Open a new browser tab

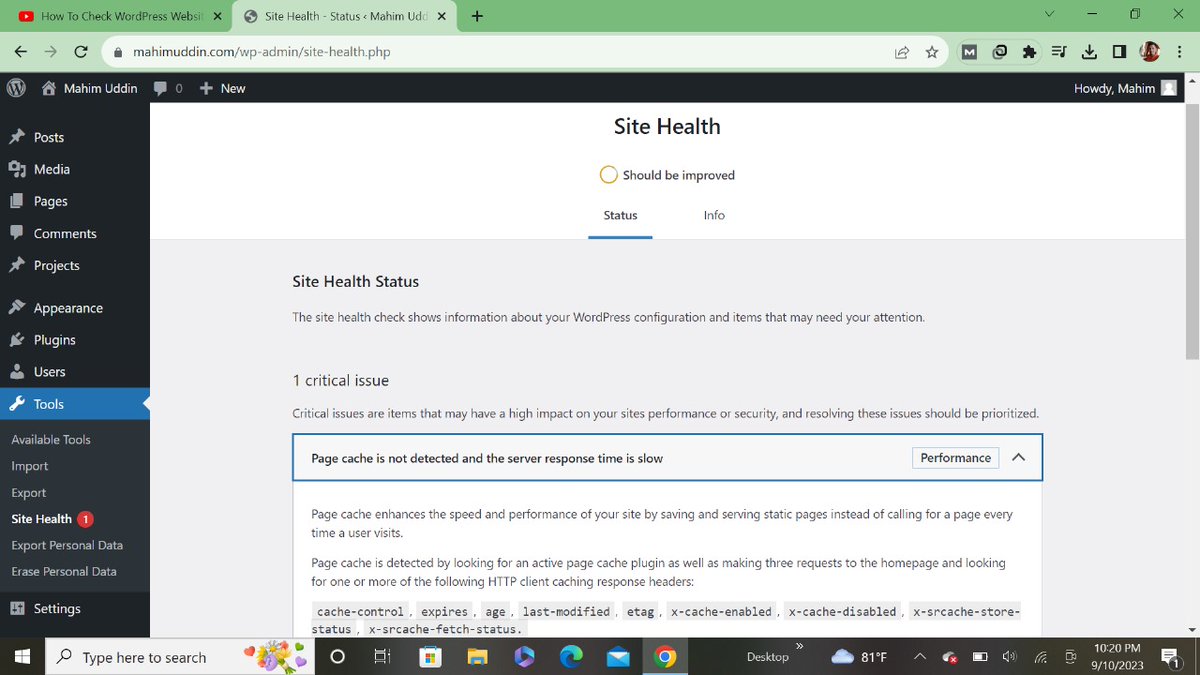click(x=477, y=16)
